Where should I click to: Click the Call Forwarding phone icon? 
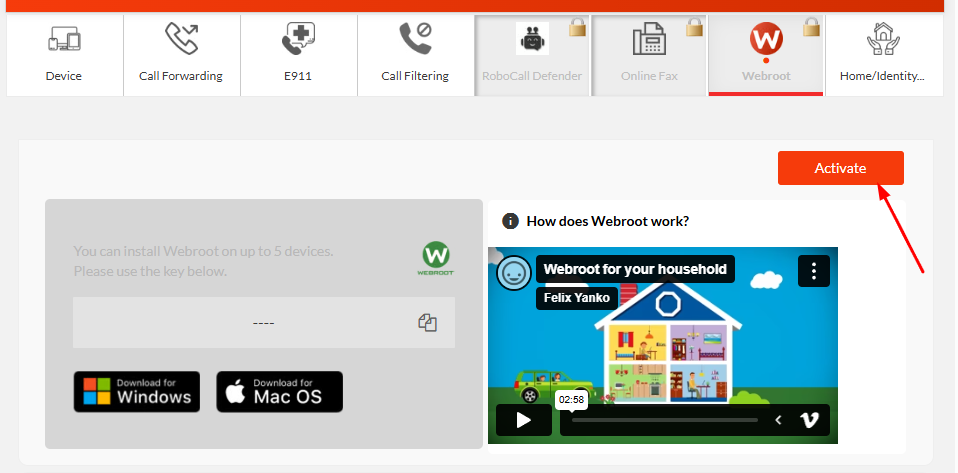point(182,38)
